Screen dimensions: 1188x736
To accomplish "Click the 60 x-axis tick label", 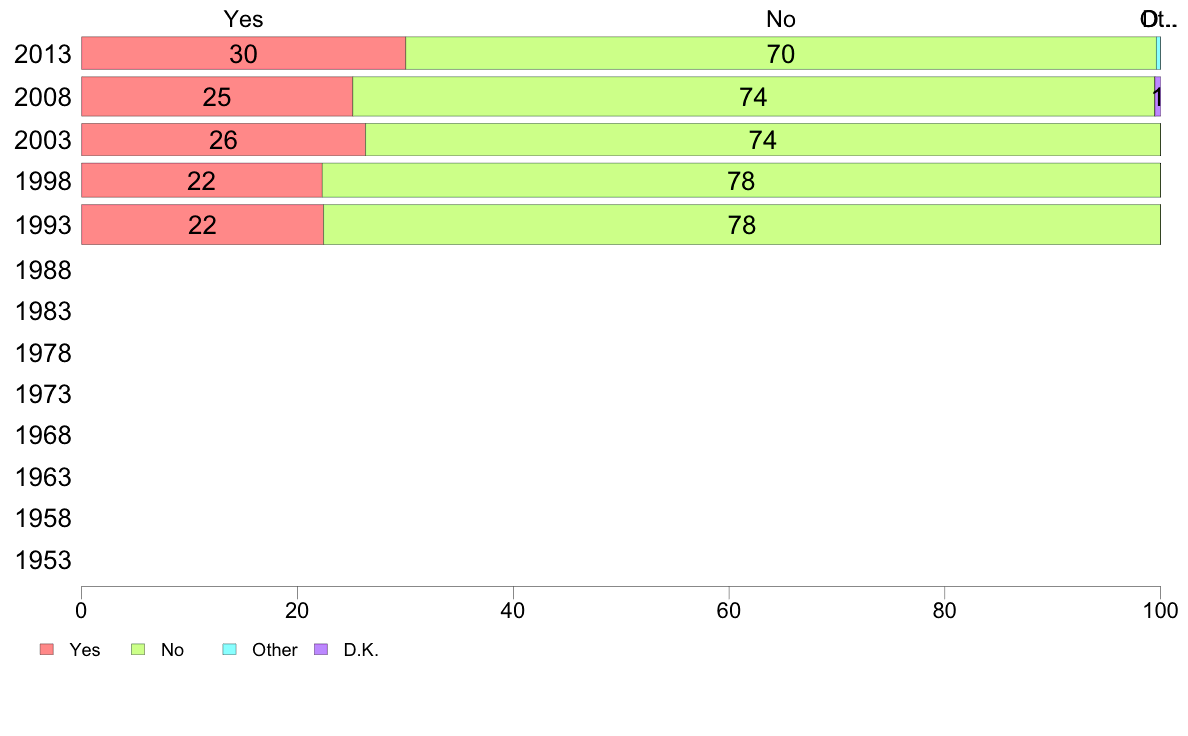I will [729, 610].
